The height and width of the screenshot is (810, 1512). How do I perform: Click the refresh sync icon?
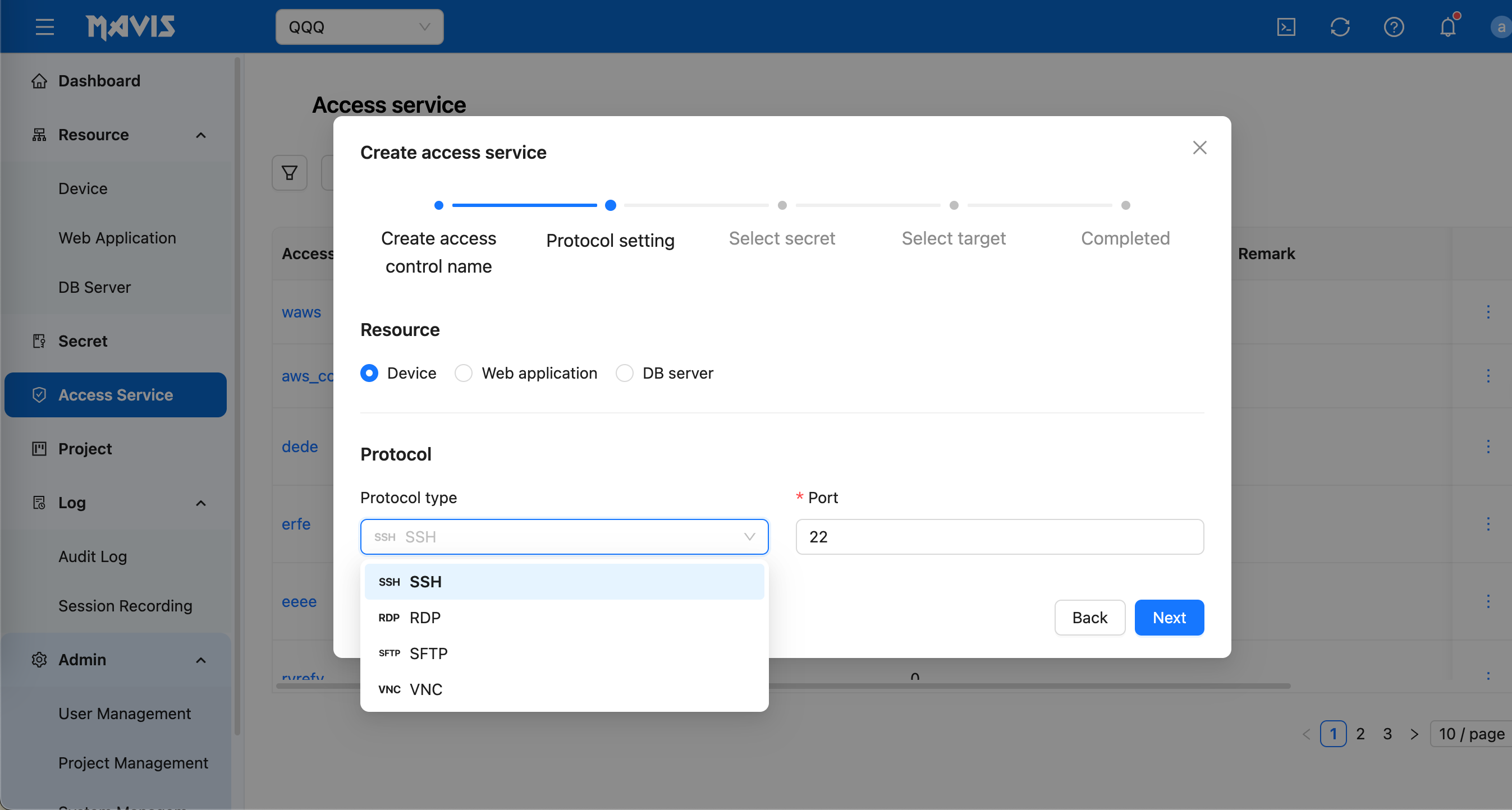(x=1340, y=27)
